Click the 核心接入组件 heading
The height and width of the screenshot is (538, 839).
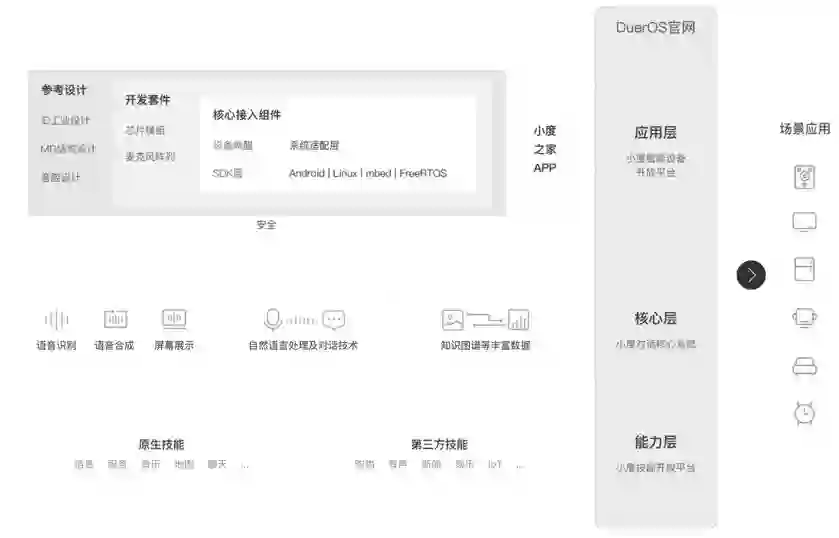(x=247, y=115)
